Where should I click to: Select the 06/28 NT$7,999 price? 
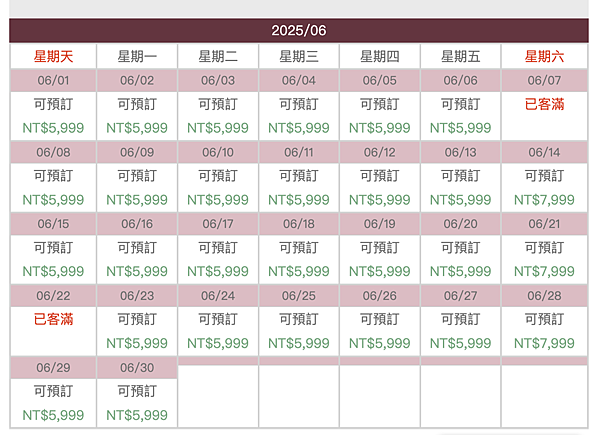(544, 343)
